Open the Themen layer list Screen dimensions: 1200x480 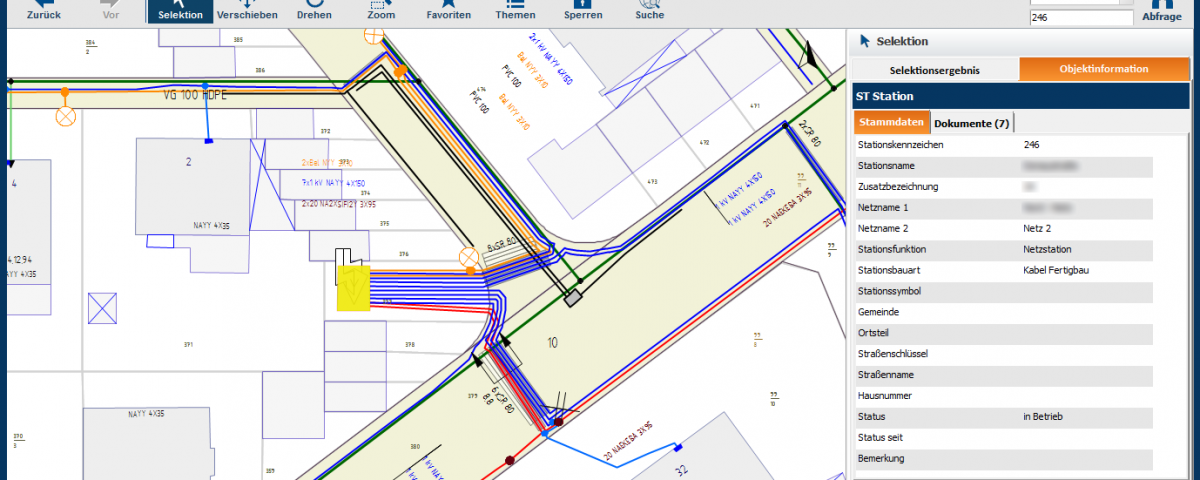515,10
